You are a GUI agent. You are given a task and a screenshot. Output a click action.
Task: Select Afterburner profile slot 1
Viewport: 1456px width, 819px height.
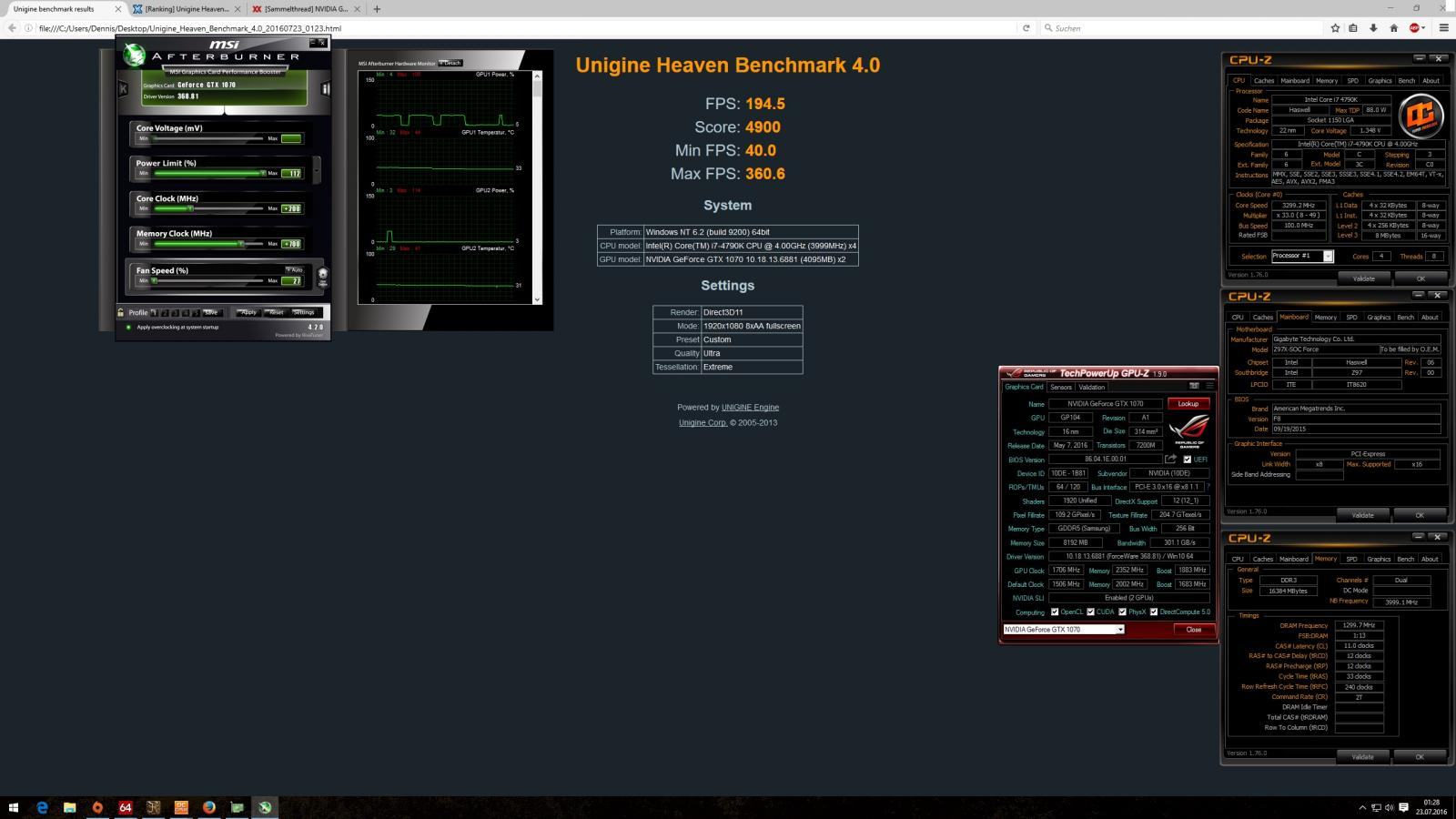[154, 313]
